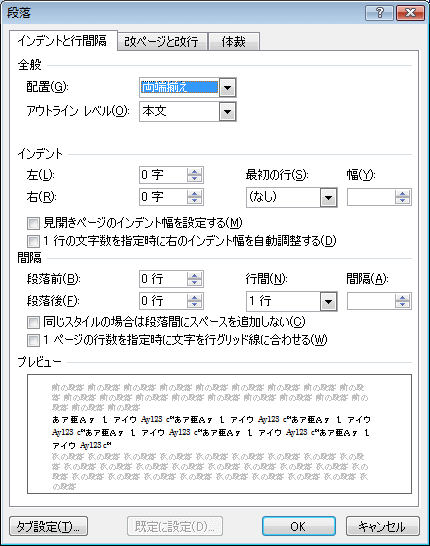The height and width of the screenshot is (546, 430).
Task: Check 同じスタイルの場合は段落間にスペースを追加しない
Action: tap(33, 322)
